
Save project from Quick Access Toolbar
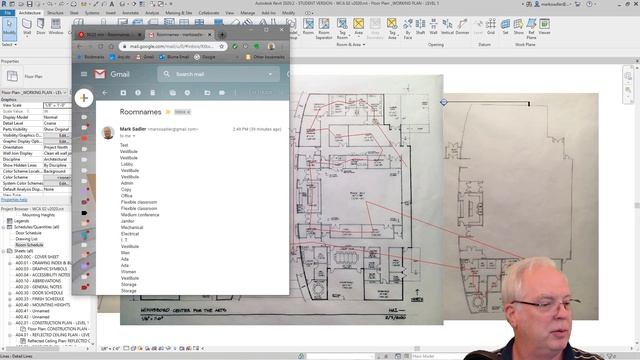pos(29,4)
